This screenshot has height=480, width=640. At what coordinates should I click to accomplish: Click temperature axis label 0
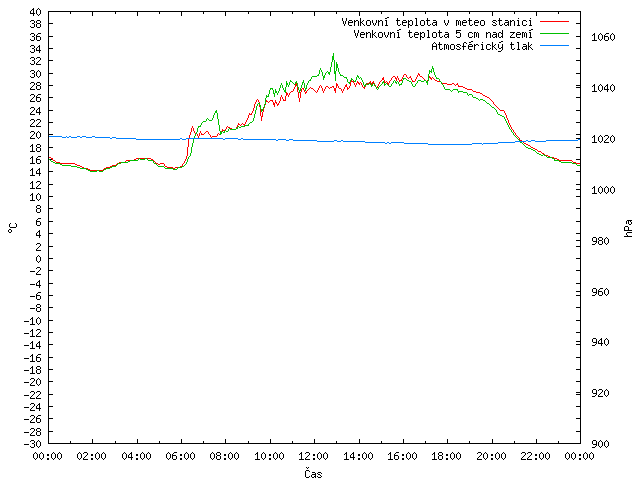coord(38,259)
